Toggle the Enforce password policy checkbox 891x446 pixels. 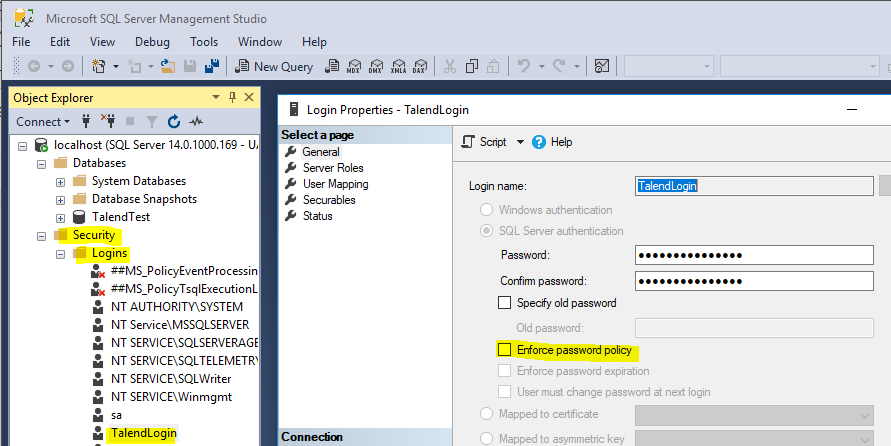504,349
